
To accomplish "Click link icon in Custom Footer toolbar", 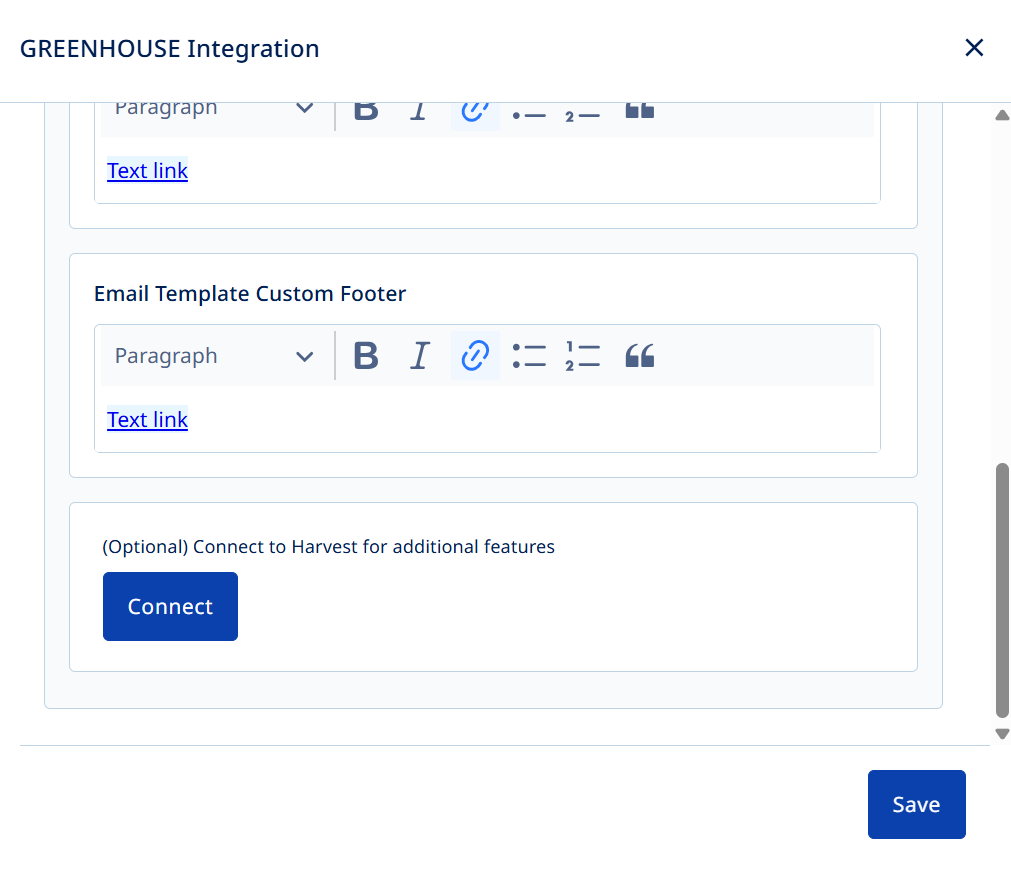I will coord(475,356).
